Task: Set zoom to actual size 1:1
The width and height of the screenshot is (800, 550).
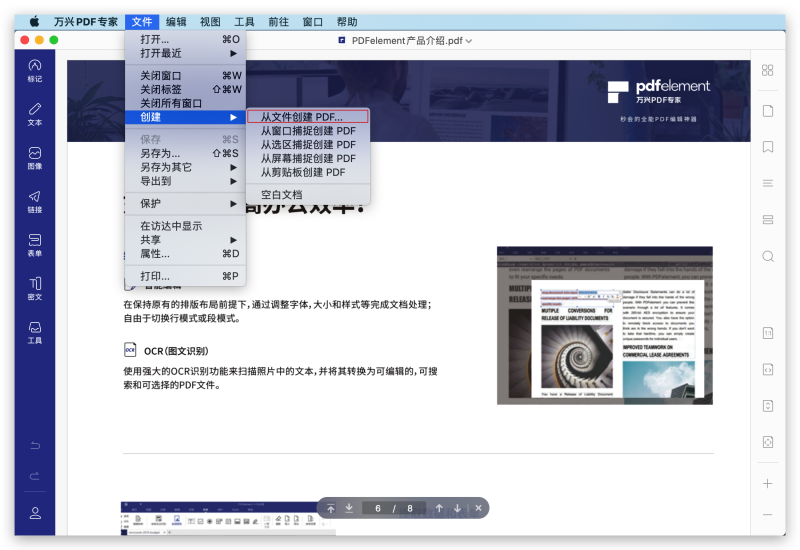Action: click(767, 333)
